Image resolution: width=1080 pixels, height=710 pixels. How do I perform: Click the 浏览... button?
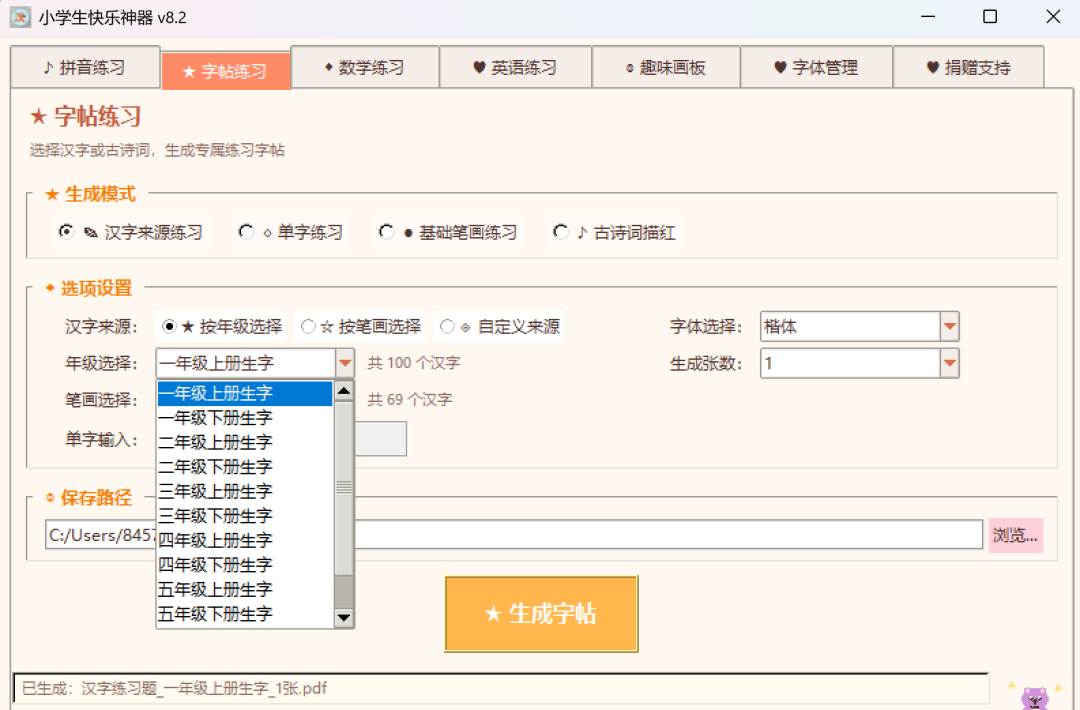point(1015,535)
